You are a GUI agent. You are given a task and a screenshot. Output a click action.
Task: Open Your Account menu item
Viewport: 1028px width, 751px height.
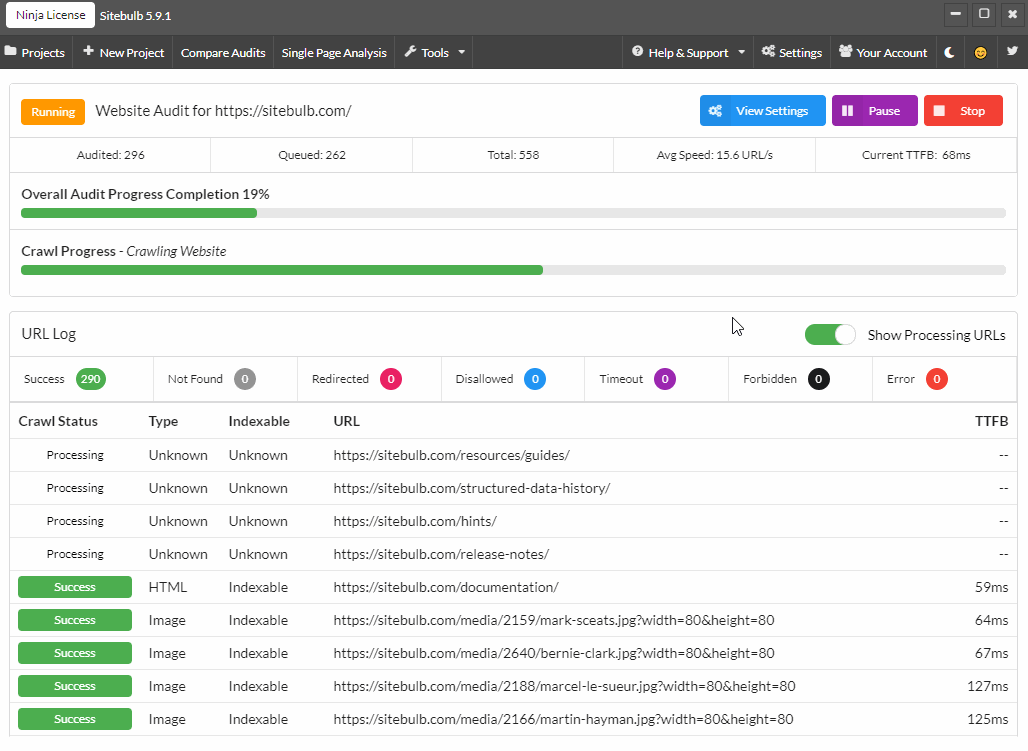tap(883, 52)
